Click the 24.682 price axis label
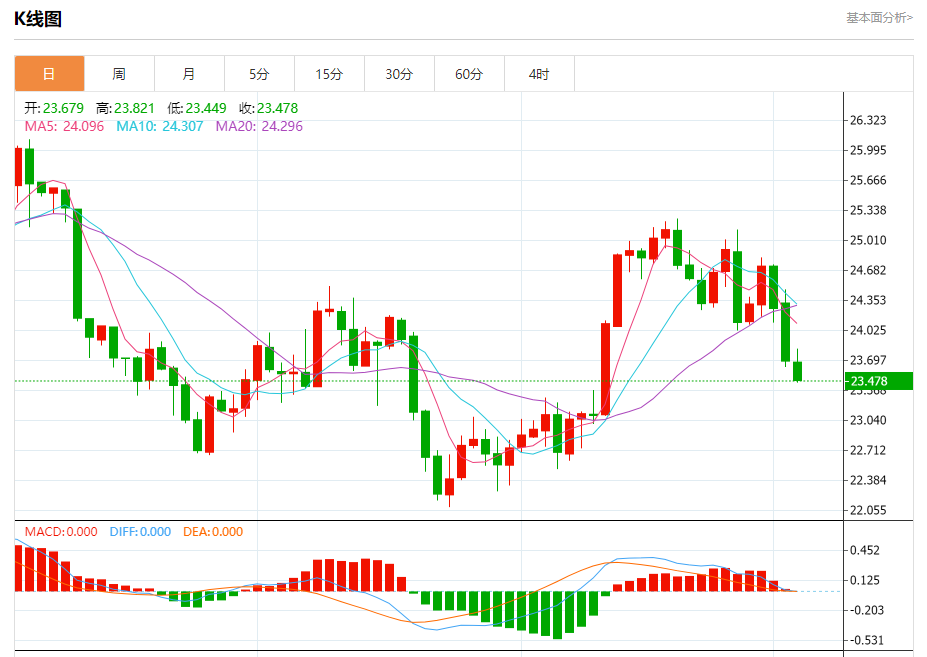 pyautogui.click(x=868, y=270)
